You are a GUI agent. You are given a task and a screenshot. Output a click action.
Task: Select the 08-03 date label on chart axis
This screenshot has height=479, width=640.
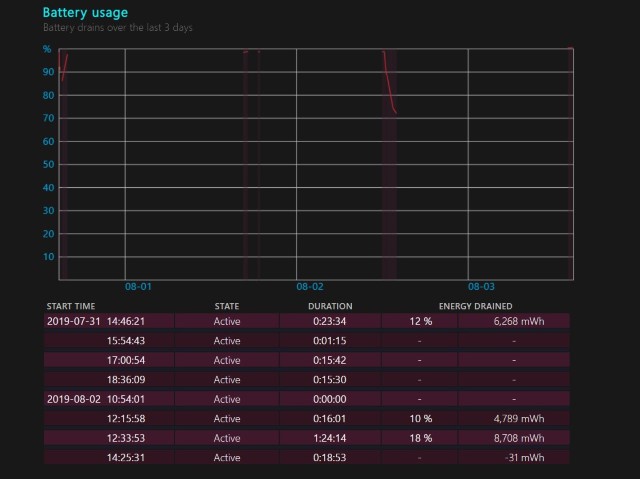point(482,286)
